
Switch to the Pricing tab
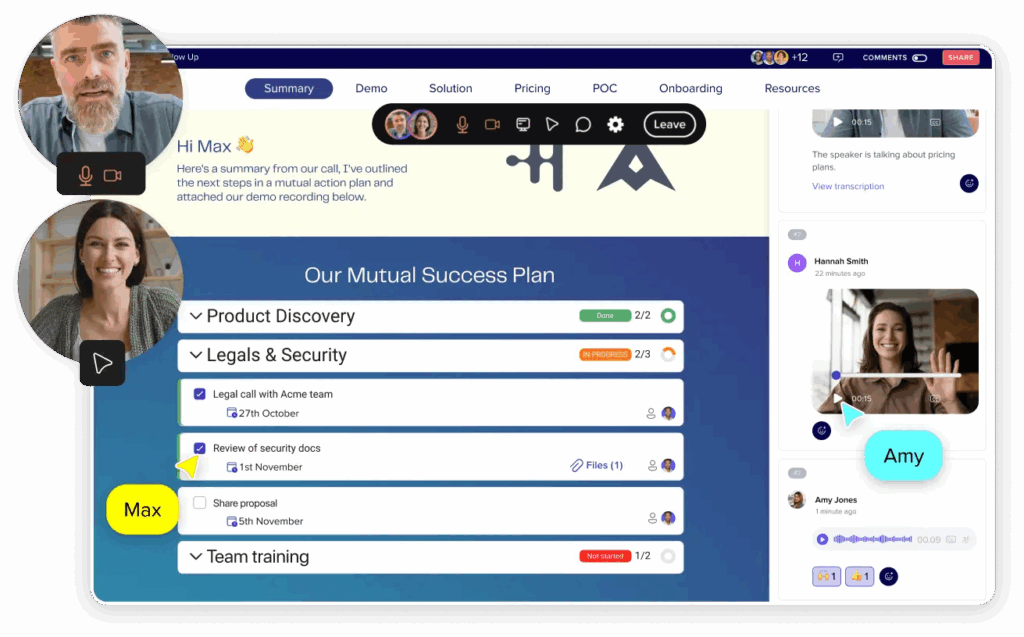point(532,88)
